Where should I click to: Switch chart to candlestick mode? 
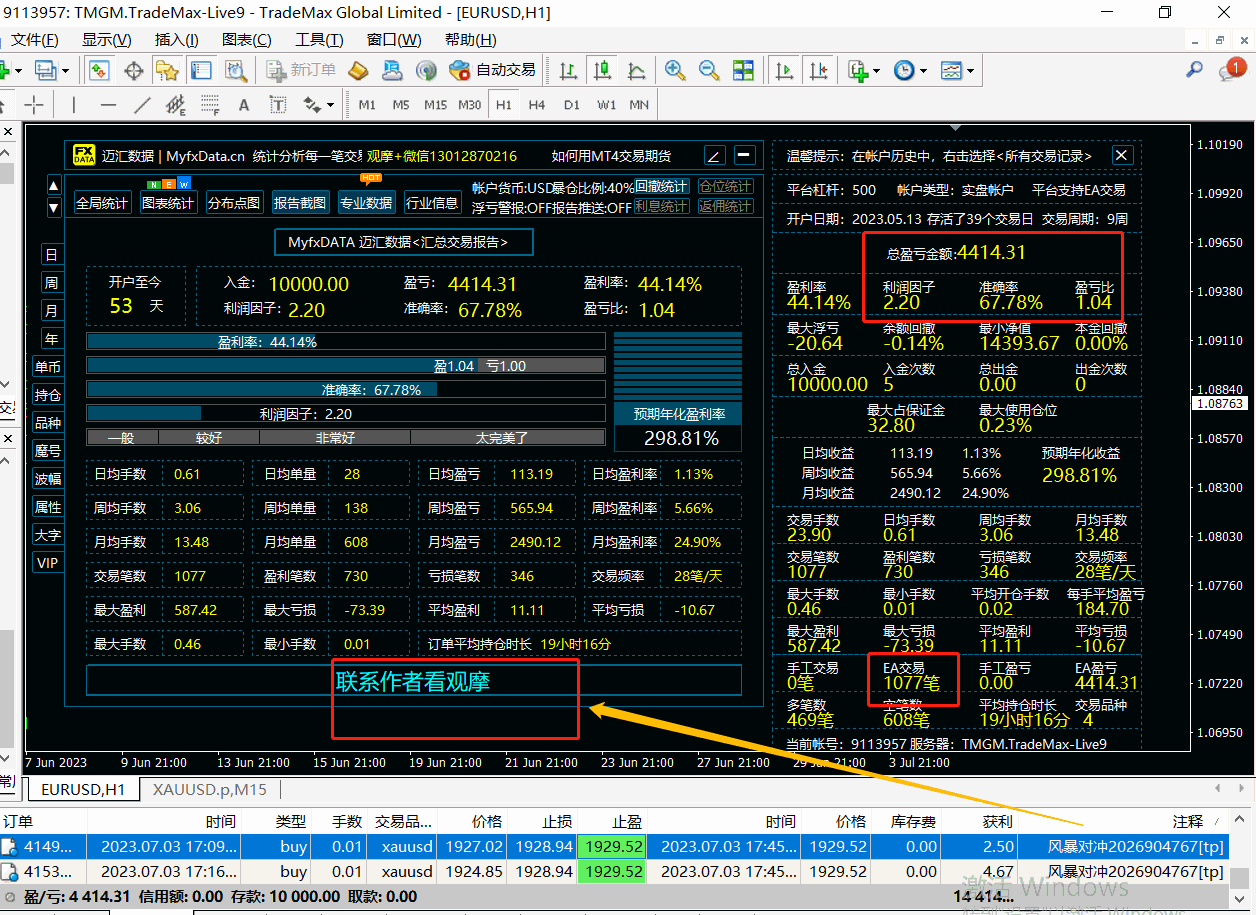[602, 70]
